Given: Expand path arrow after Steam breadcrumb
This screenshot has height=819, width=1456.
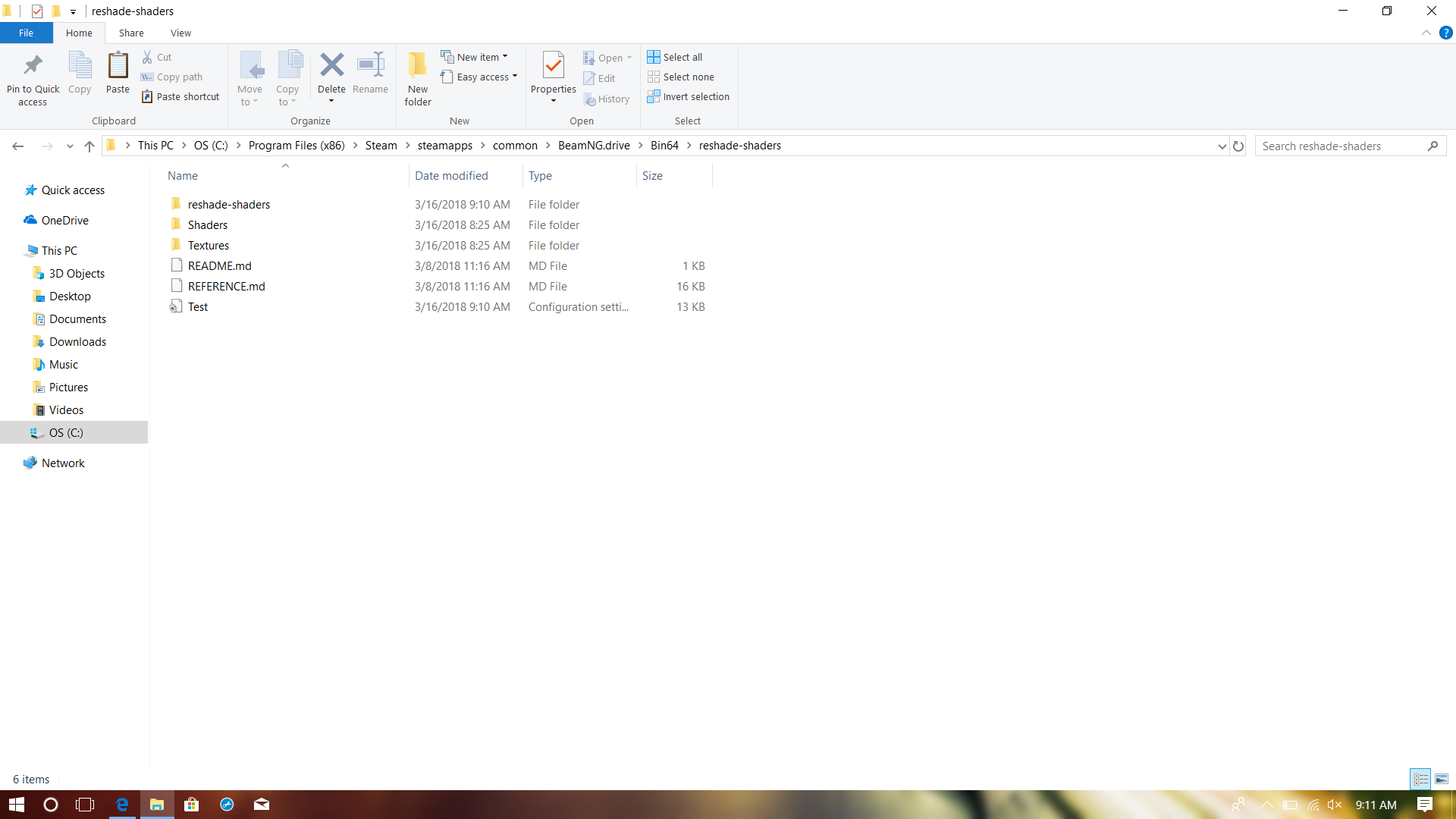Looking at the screenshot, I should 407,146.
